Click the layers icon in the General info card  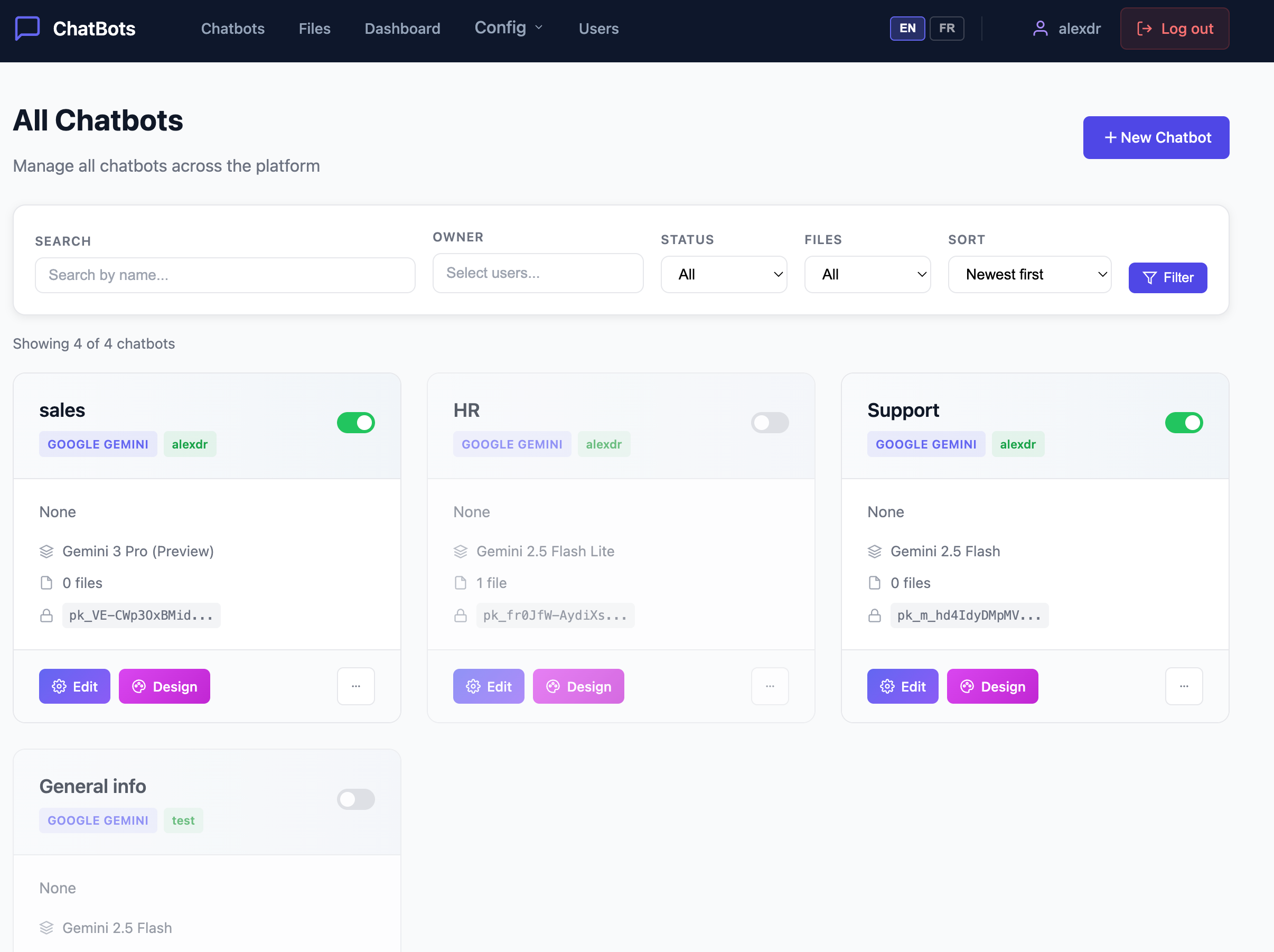pos(46,928)
